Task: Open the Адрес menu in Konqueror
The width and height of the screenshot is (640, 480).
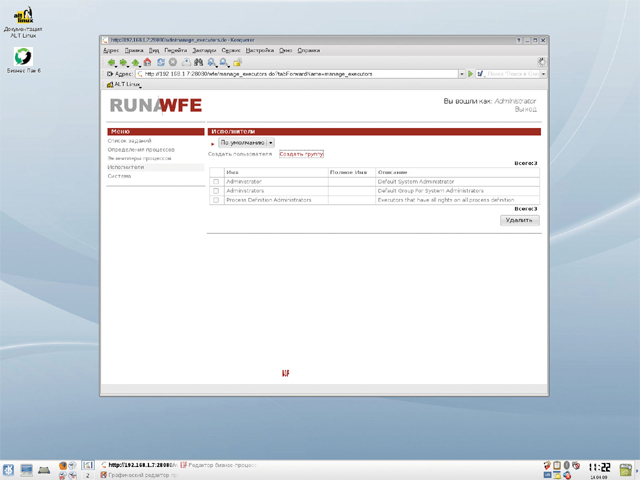Action: [111, 50]
